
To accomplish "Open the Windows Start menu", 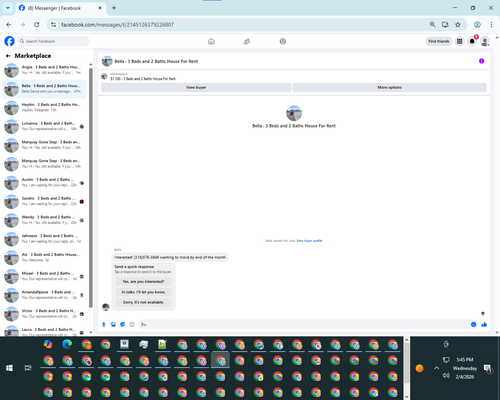I will tap(9, 368).
